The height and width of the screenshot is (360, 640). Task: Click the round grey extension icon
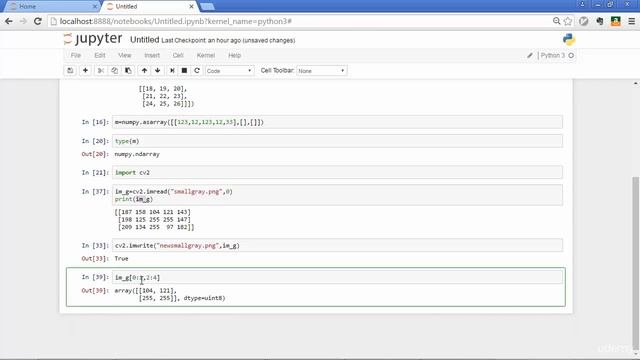point(584,21)
